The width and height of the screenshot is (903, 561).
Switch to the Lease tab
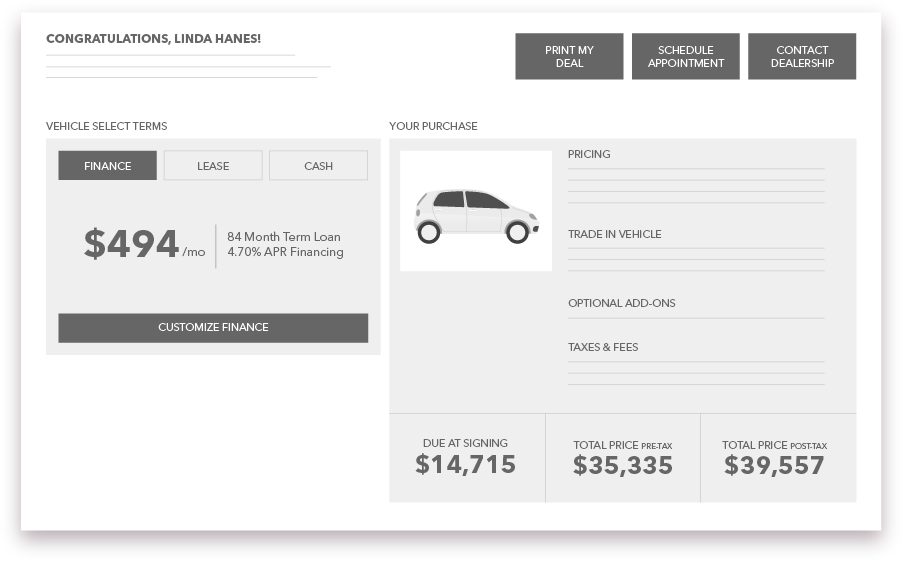213,166
